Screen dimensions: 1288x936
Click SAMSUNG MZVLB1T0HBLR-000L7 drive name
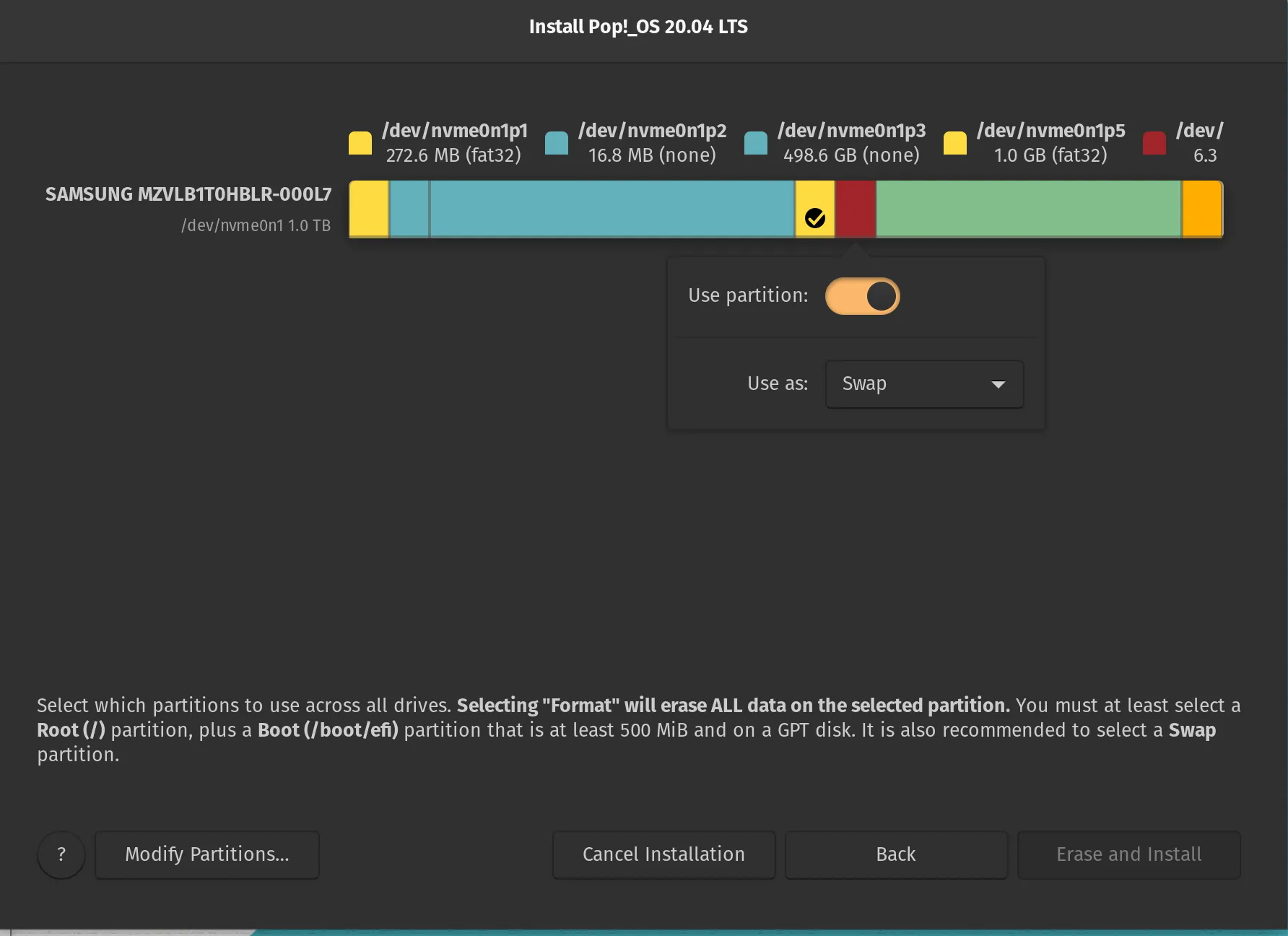[x=188, y=194]
